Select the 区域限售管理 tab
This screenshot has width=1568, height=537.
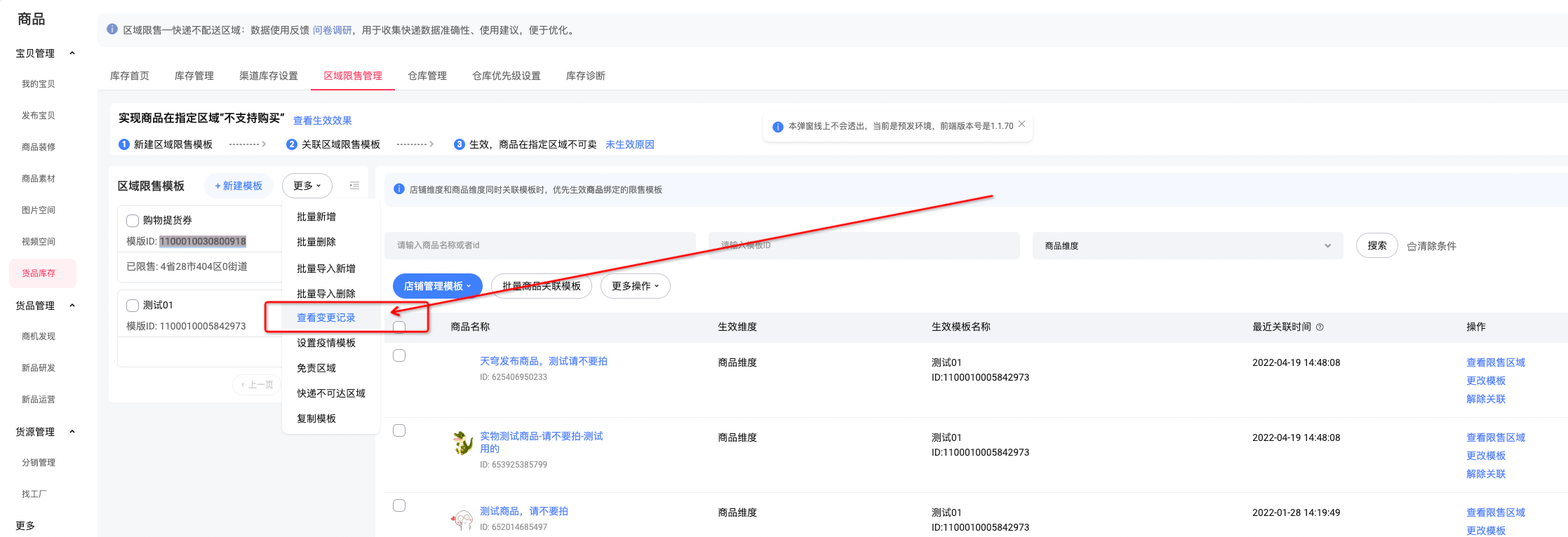353,76
